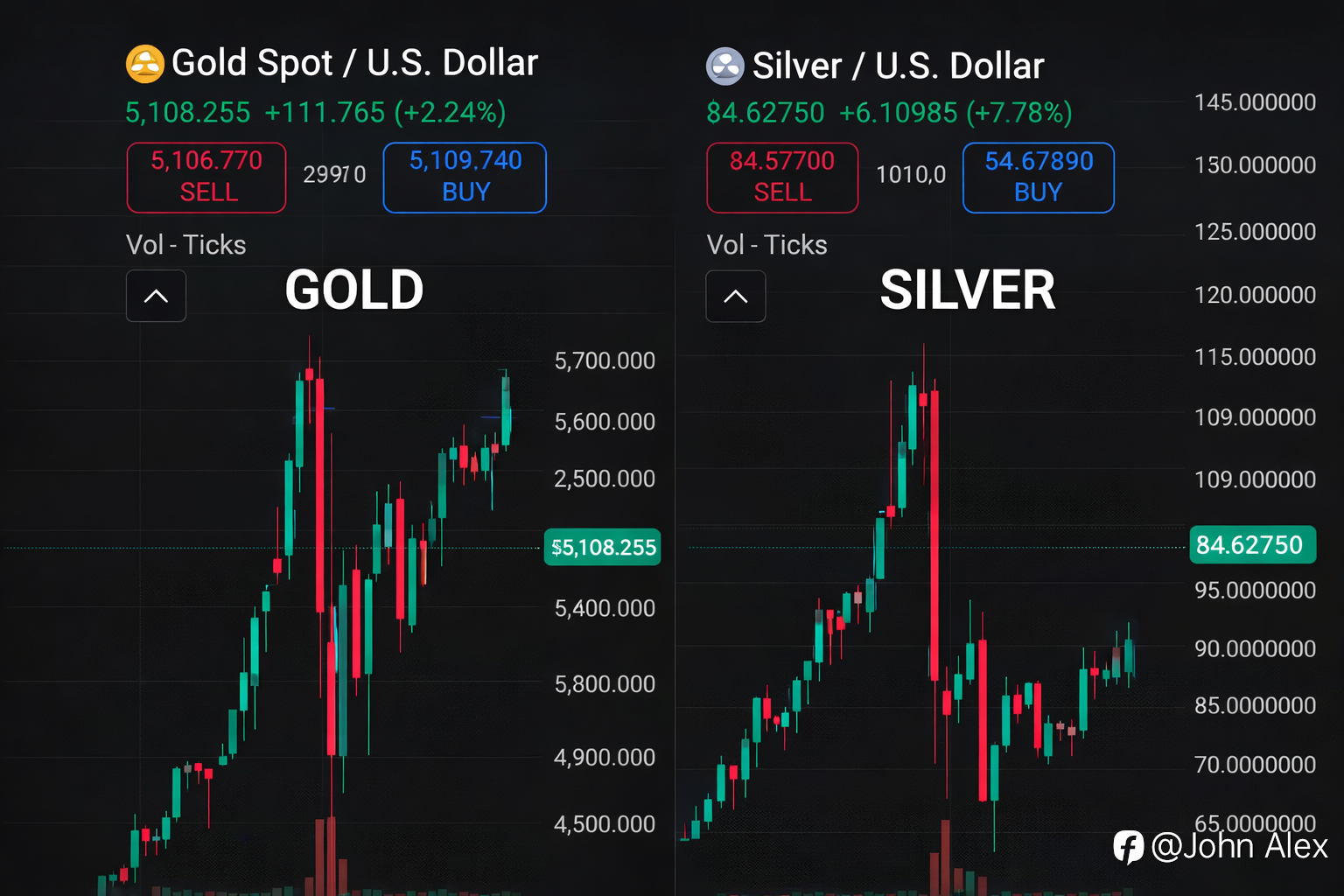Select the gold Vol - Ticks label
Viewport: 1344px width, 896px height.
click(185, 245)
